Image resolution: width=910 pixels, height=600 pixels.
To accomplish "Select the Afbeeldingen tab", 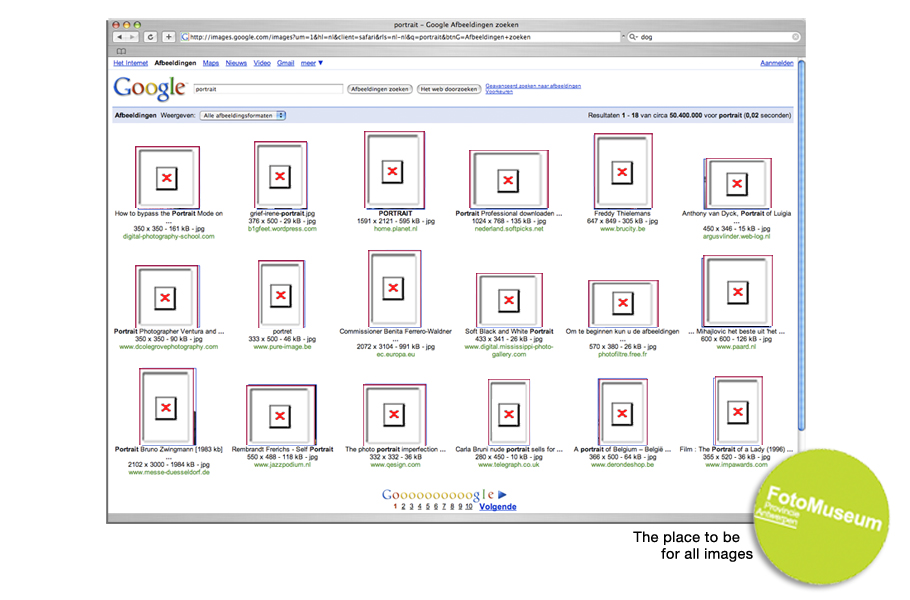I will click(x=175, y=63).
